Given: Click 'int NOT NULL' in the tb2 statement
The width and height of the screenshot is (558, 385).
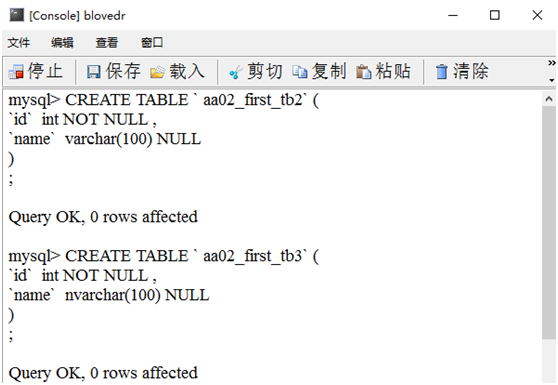Looking at the screenshot, I should 95,120.
